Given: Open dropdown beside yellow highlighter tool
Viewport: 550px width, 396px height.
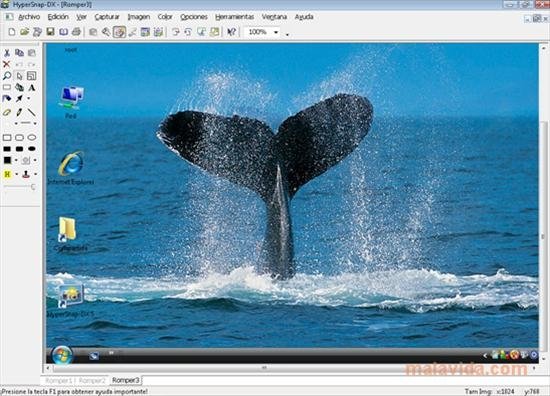Looking at the screenshot, I should pyautogui.click(x=16, y=174).
